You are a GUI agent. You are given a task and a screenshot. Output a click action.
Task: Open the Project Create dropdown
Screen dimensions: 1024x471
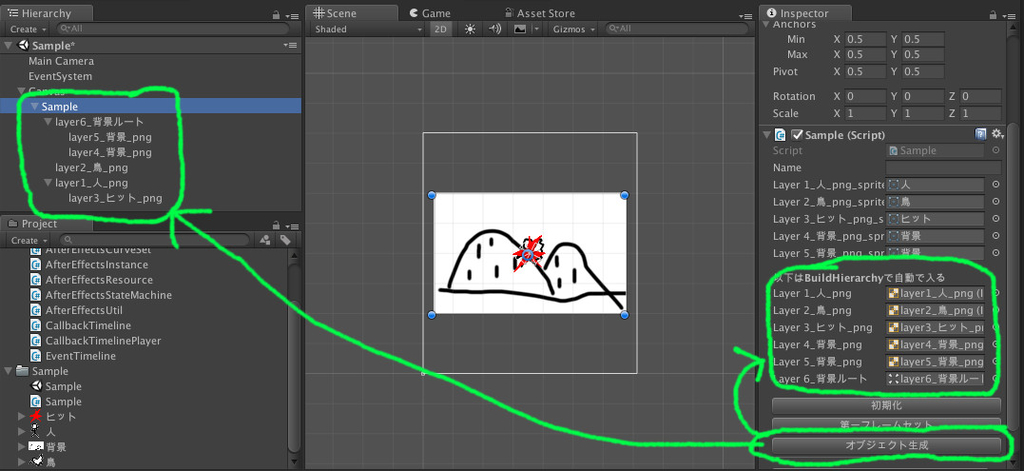(28, 240)
